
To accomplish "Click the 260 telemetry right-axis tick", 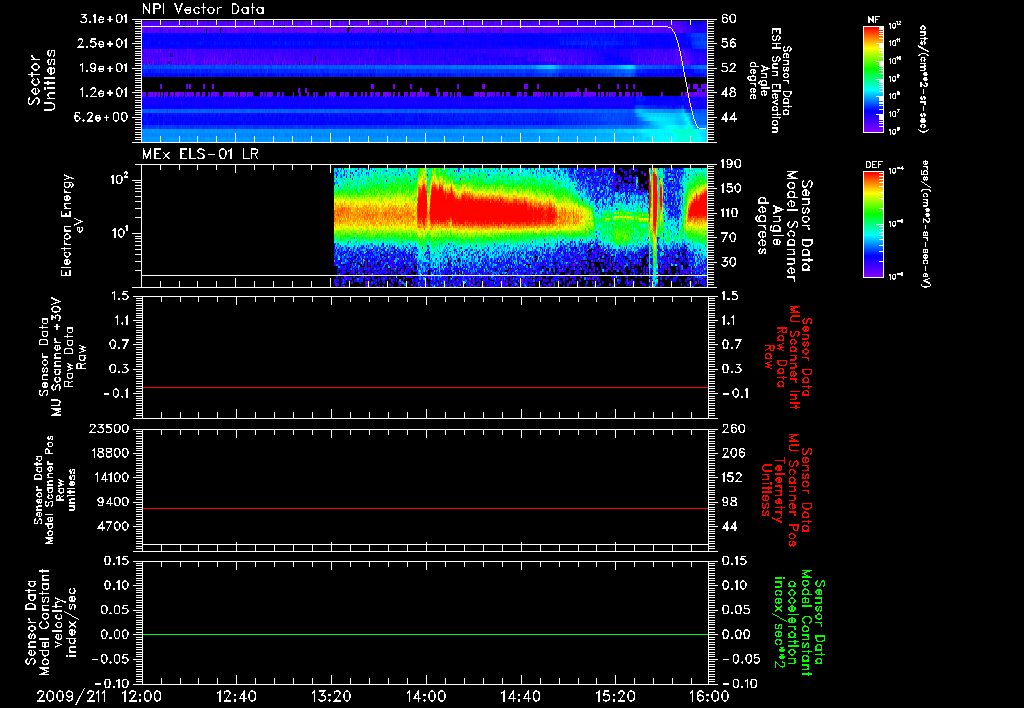I will coord(732,428).
